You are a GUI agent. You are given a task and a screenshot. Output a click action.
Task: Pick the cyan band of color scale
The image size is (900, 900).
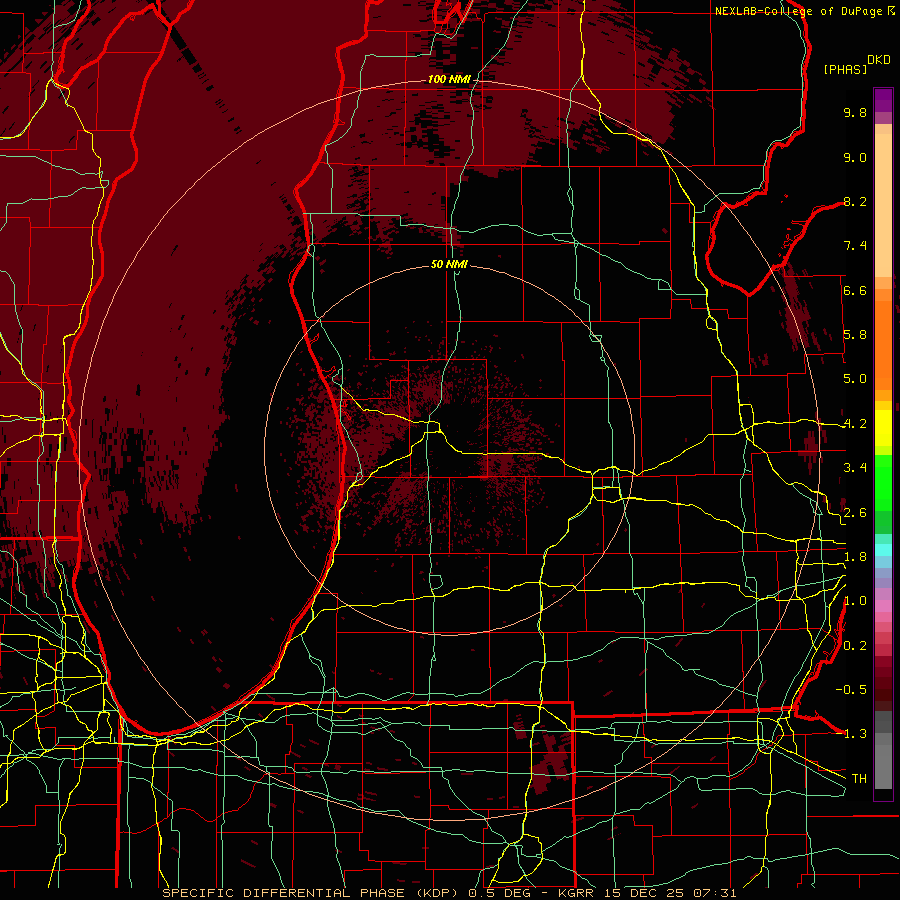click(883, 549)
